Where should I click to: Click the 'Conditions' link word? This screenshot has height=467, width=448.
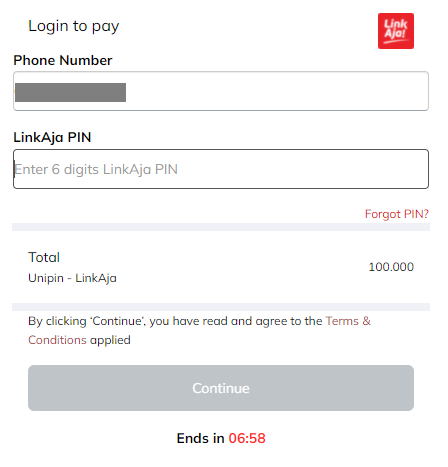(x=57, y=340)
